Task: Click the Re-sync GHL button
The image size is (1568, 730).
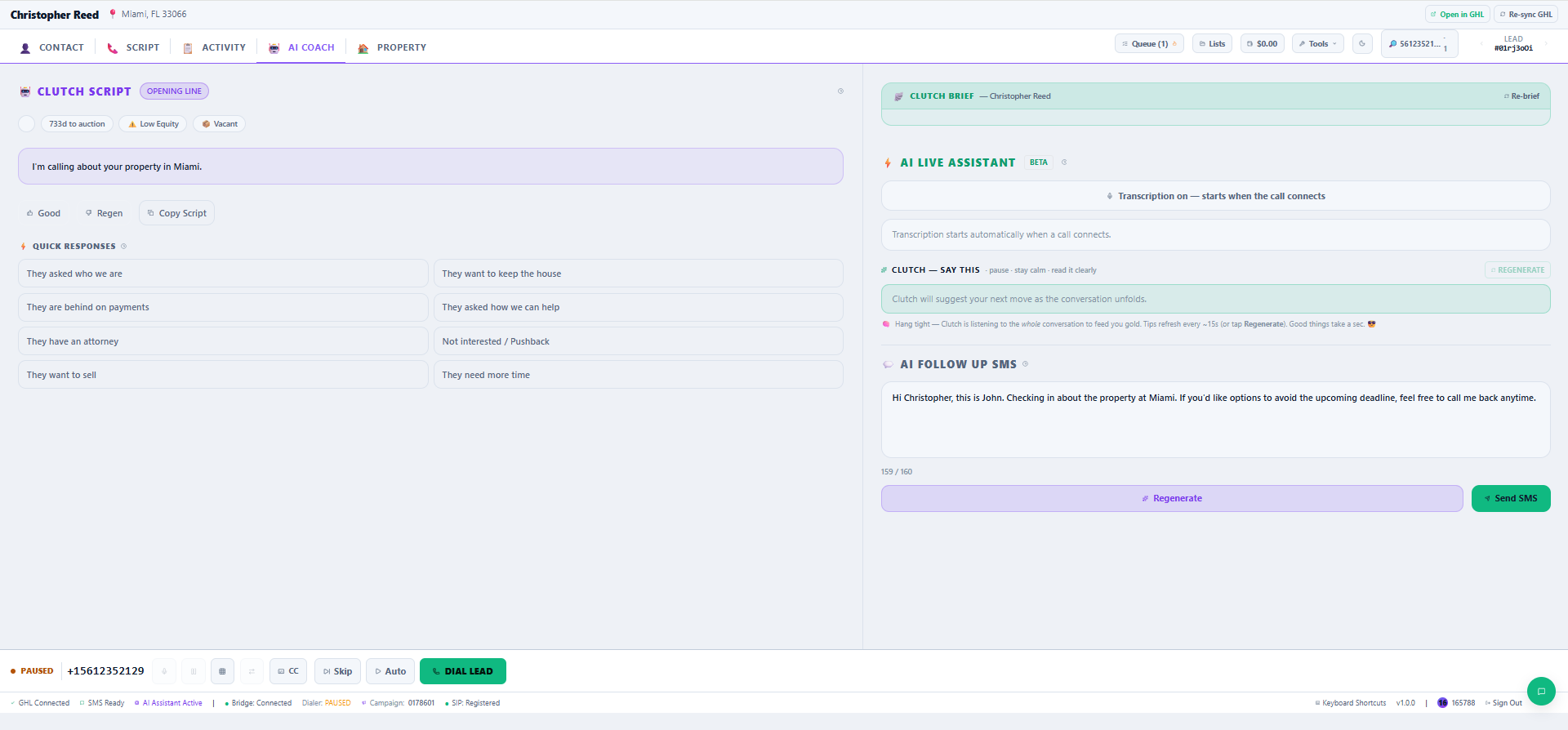Action: point(1526,15)
